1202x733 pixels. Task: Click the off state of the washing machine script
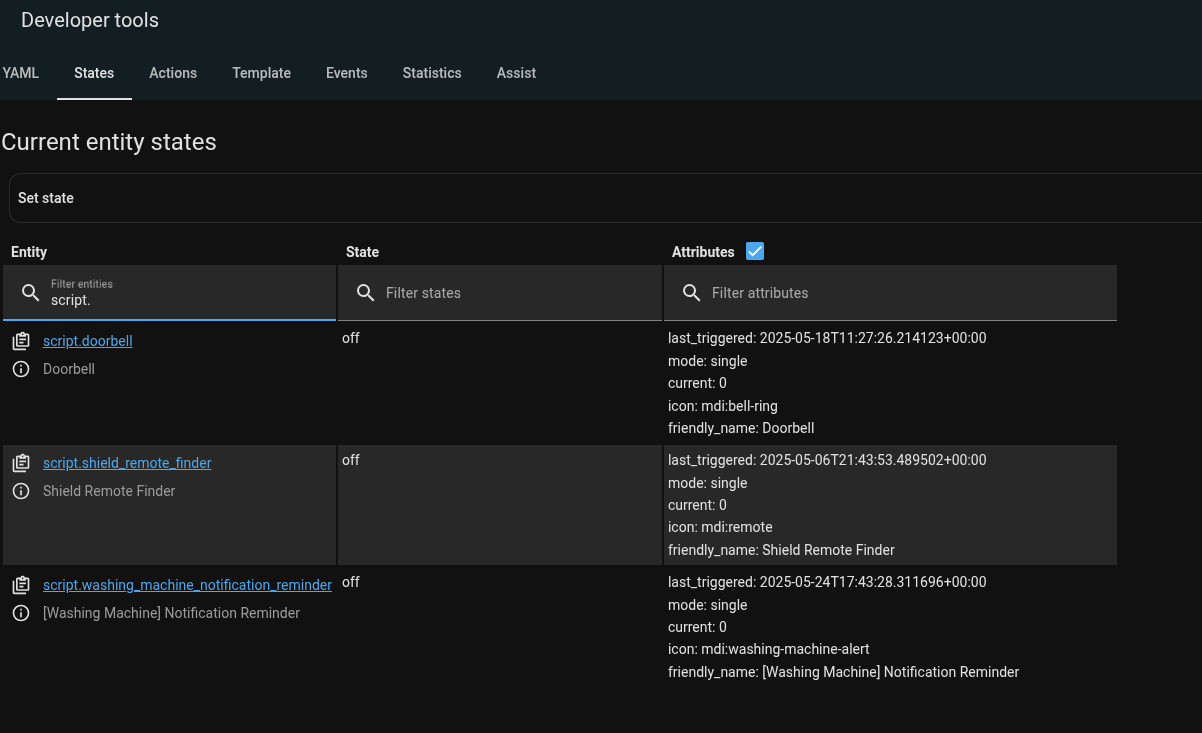click(351, 582)
